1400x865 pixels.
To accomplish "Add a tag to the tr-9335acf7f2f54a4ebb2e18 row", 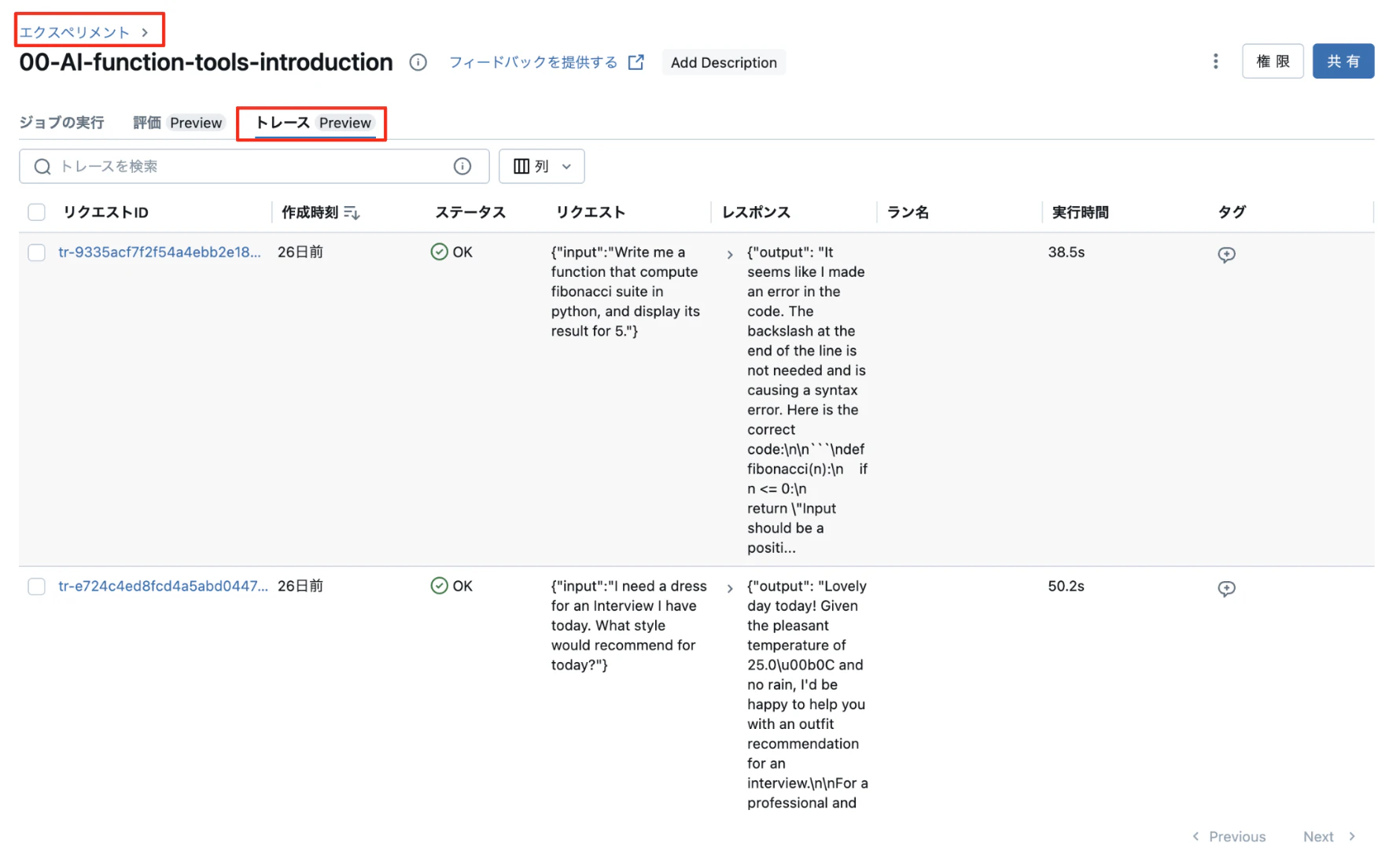I will click(x=1226, y=254).
